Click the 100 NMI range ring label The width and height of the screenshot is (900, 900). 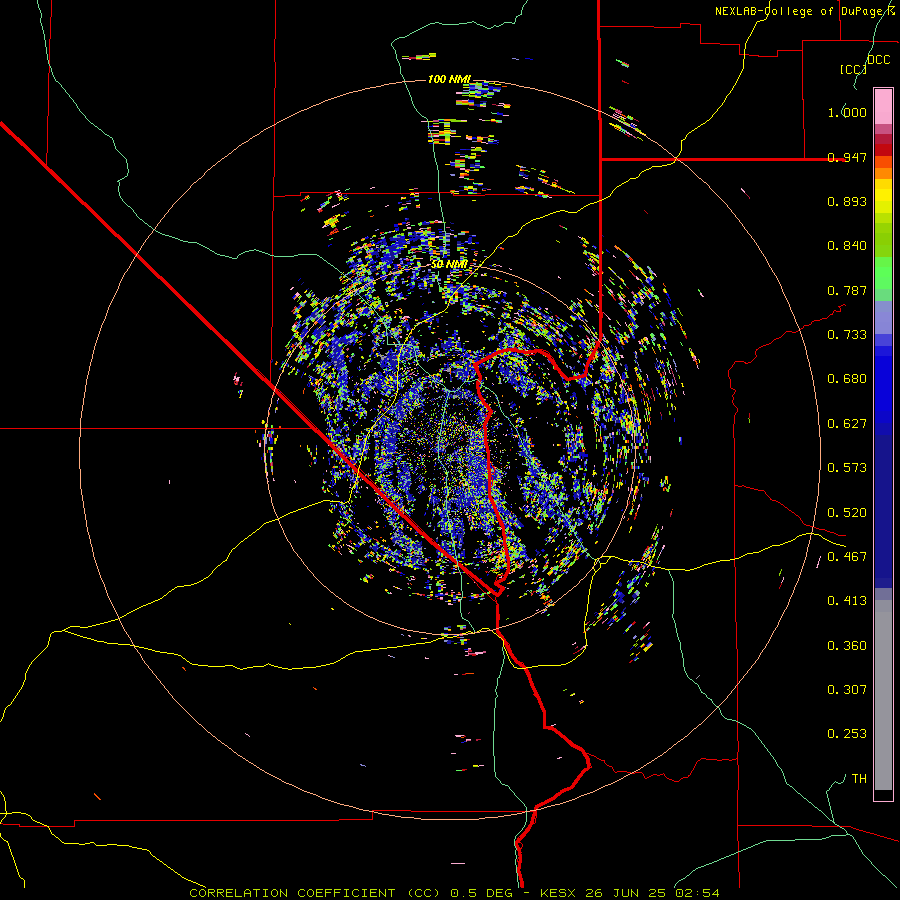coord(449,79)
